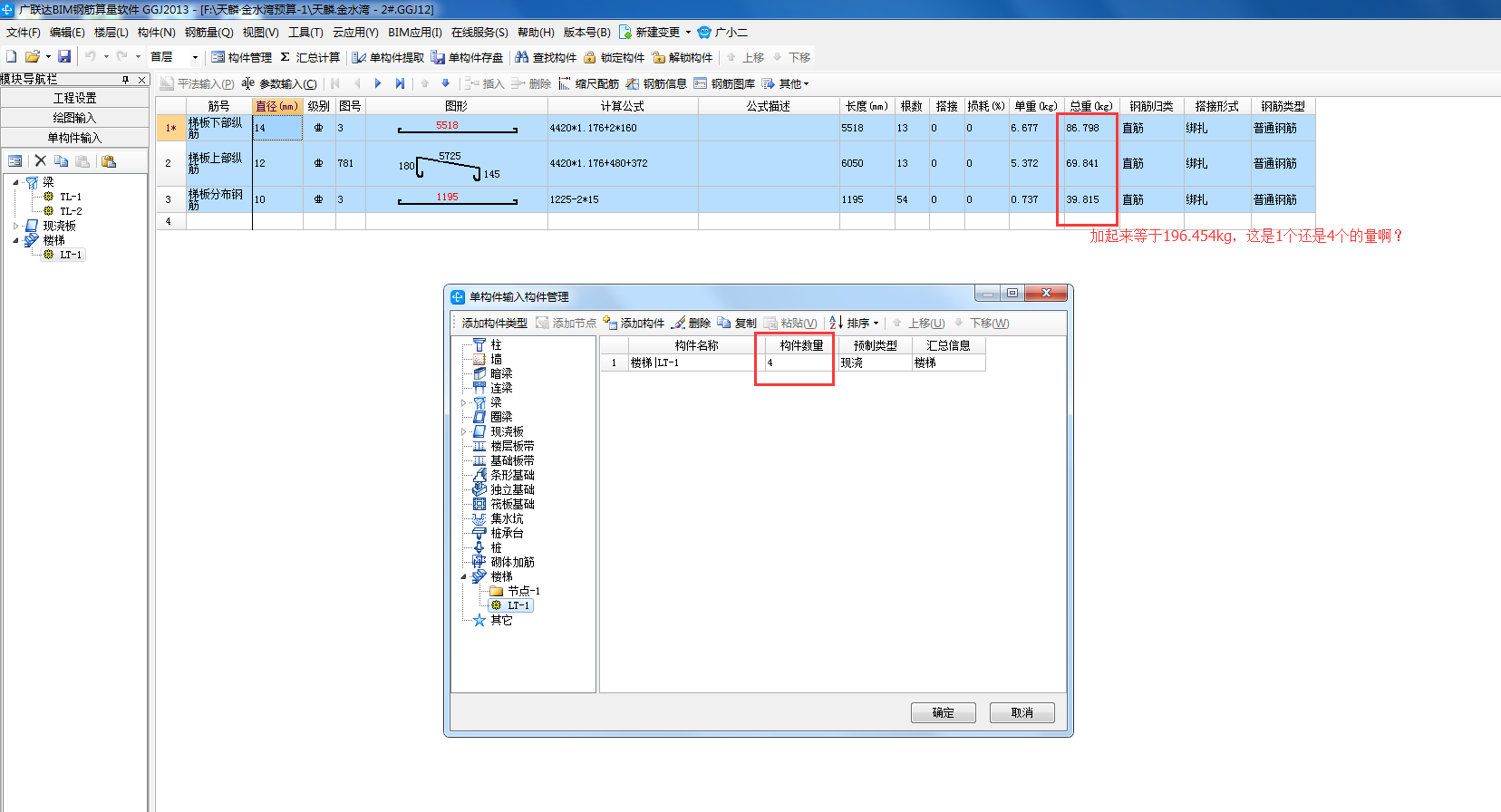The width and height of the screenshot is (1501, 812).
Task: Open 钢筋图库 tool
Action: [724, 83]
